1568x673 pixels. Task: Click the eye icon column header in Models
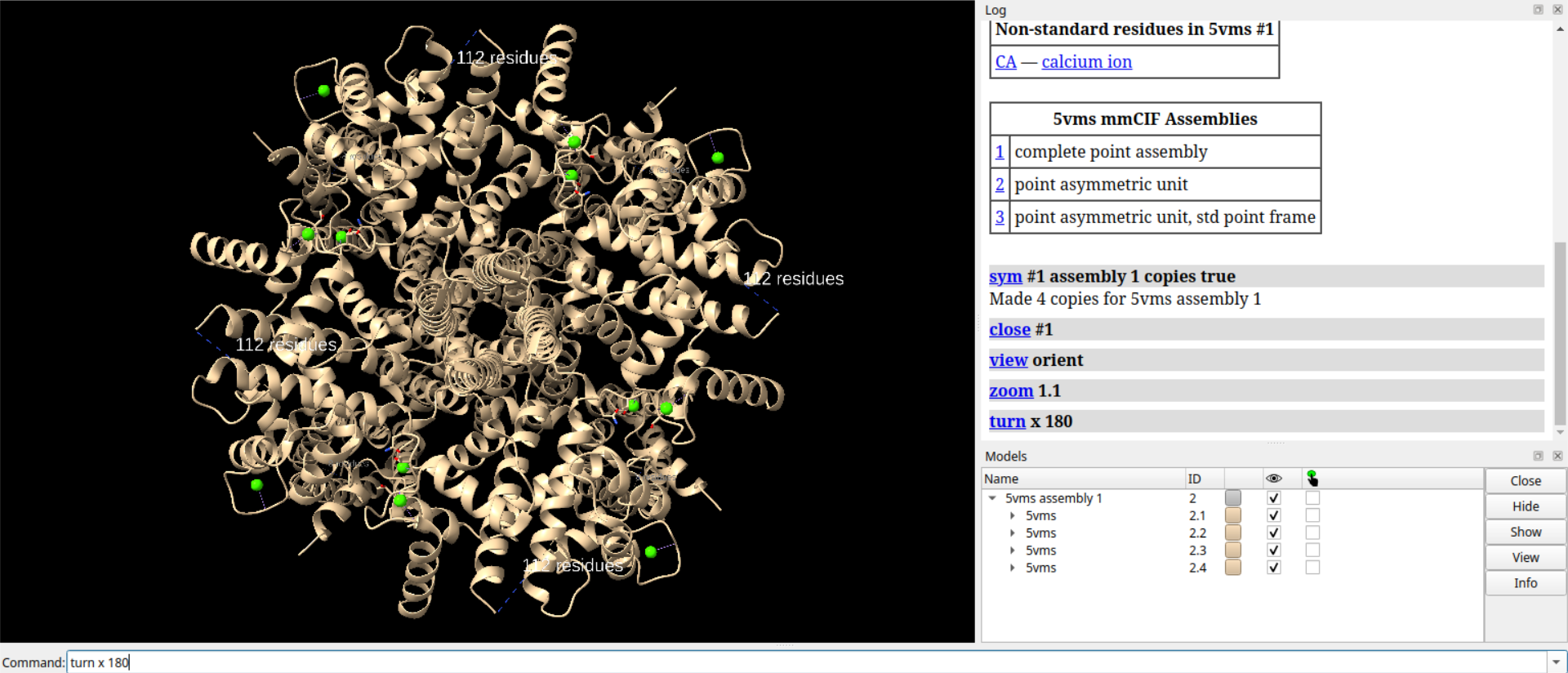[x=1273, y=479]
